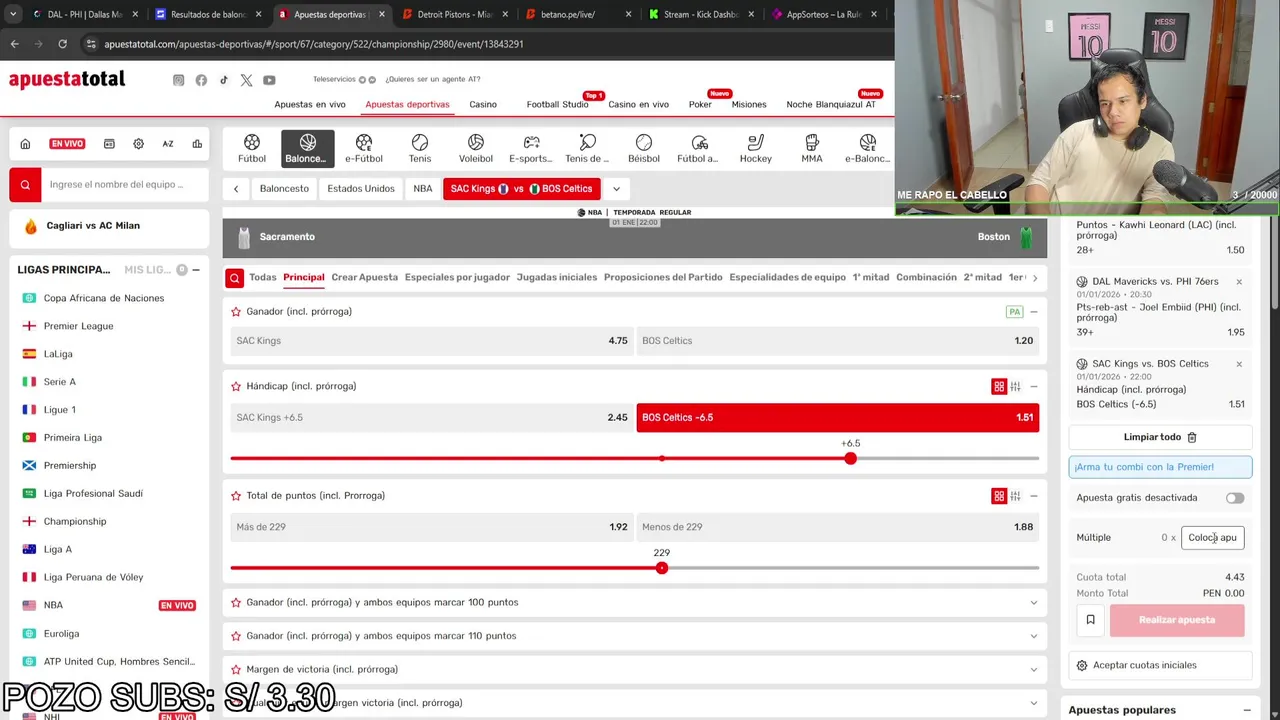Open sidebar settings gear icon
Image resolution: width=1280 pixels, height=720 pixels.
pyautogui.click(x=138, y=144)
